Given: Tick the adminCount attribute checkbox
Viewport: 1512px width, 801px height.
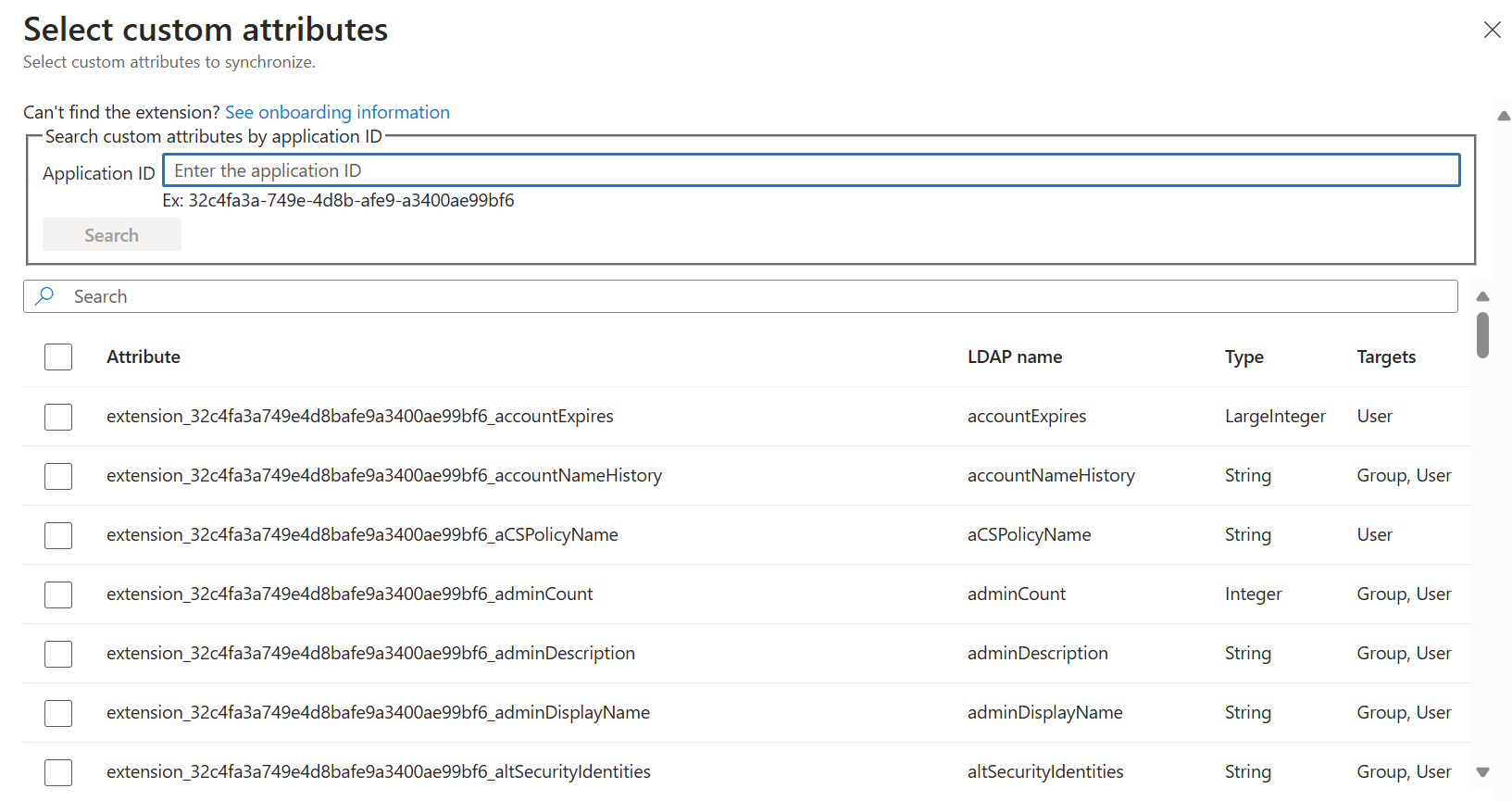Looking at the screenshot, I should [x=58, y=594].
